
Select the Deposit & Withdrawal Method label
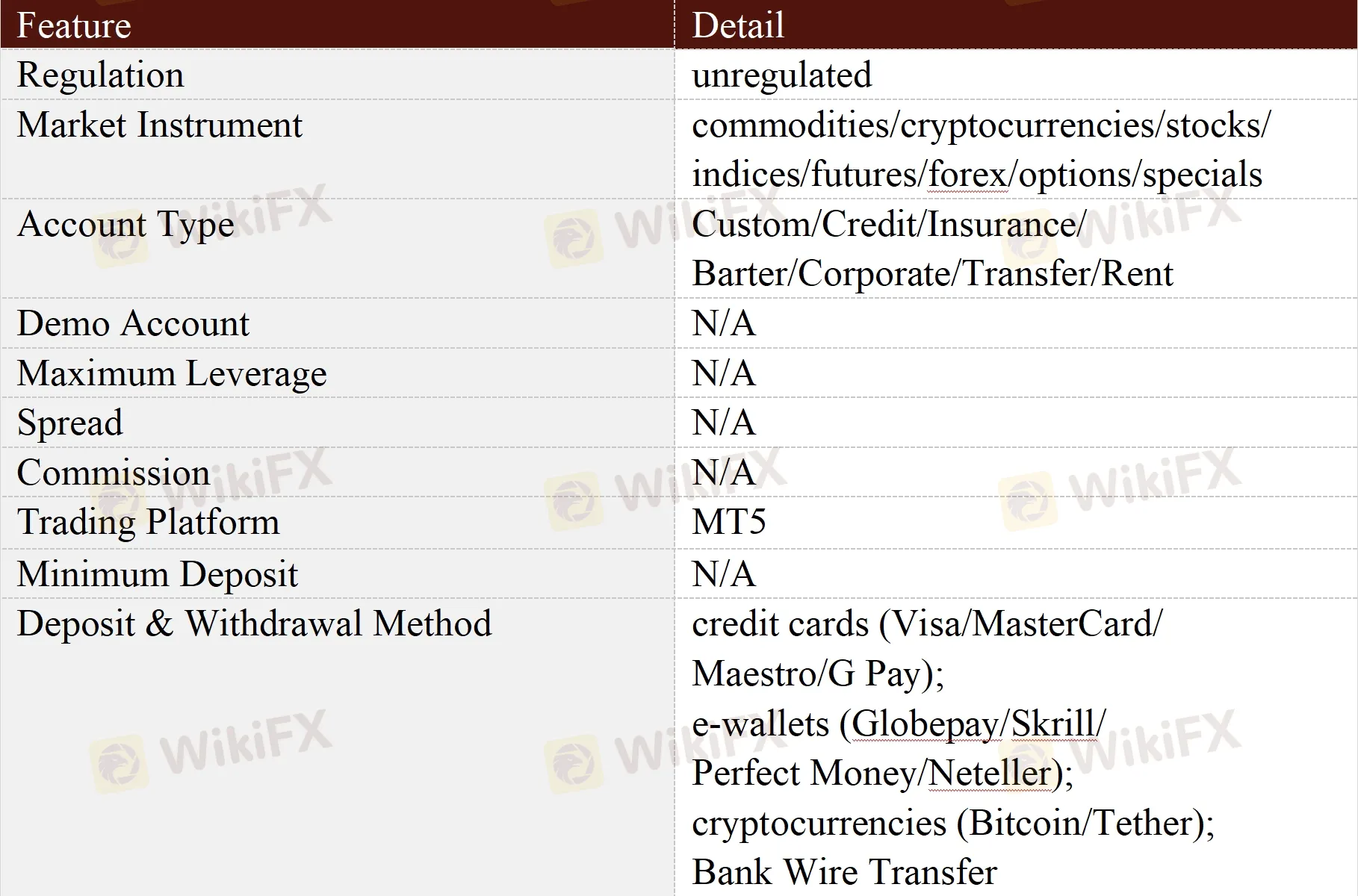coord(254,623)
